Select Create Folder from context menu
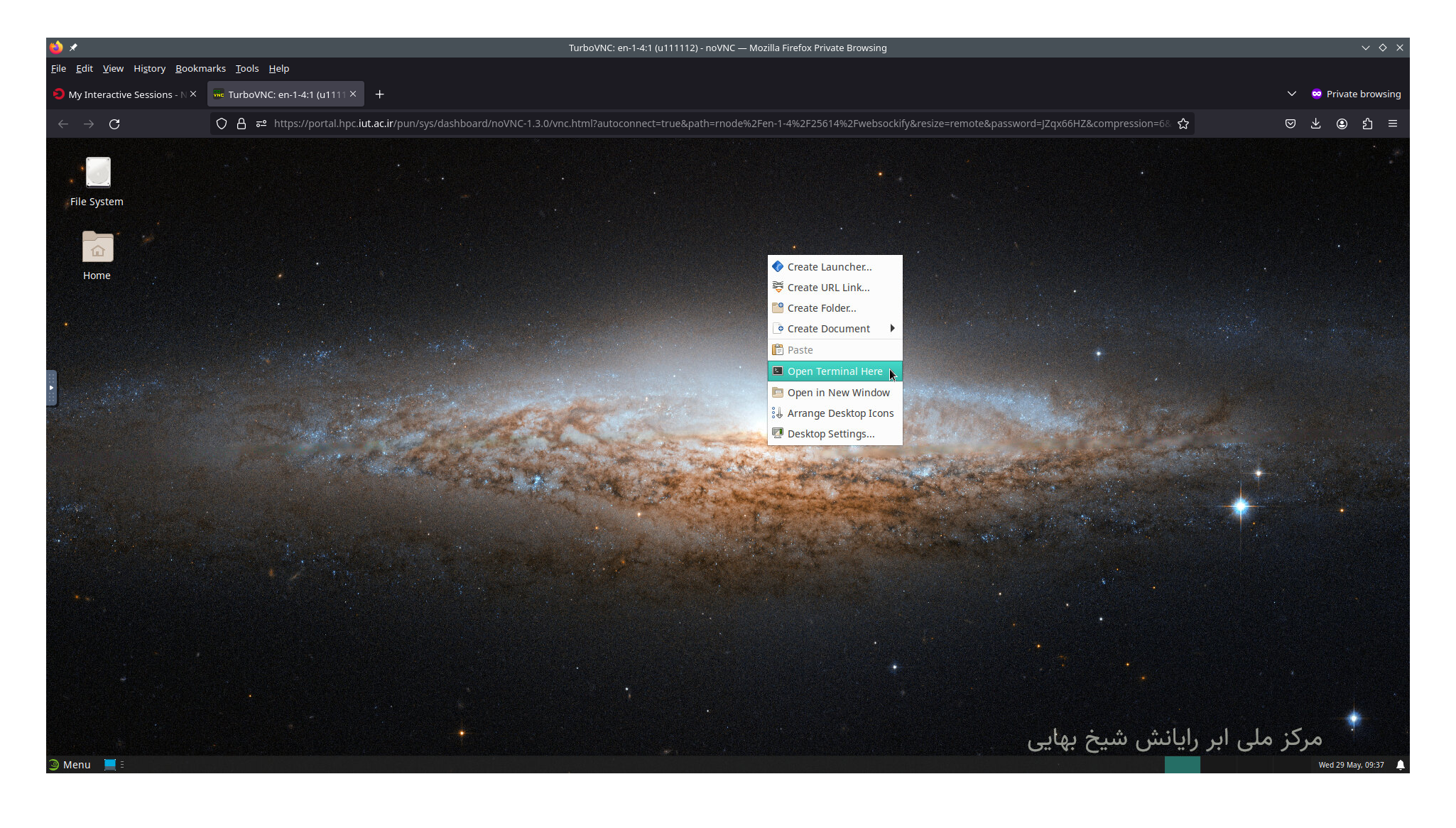Screen dimensions: 1456x828 [821, 308]
